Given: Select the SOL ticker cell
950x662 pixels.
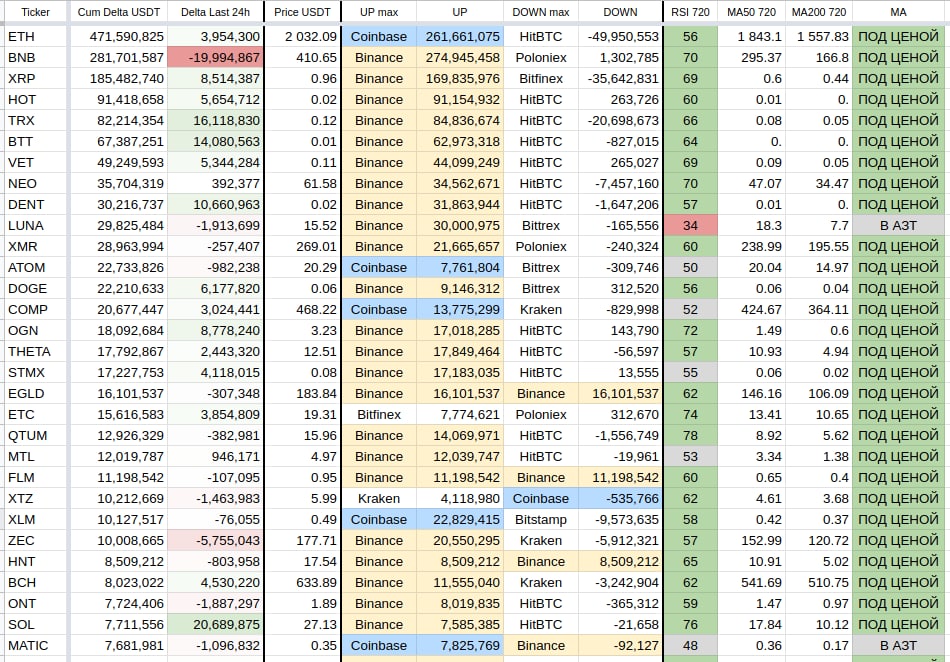Looking at the screenshot, I should 35,624.
